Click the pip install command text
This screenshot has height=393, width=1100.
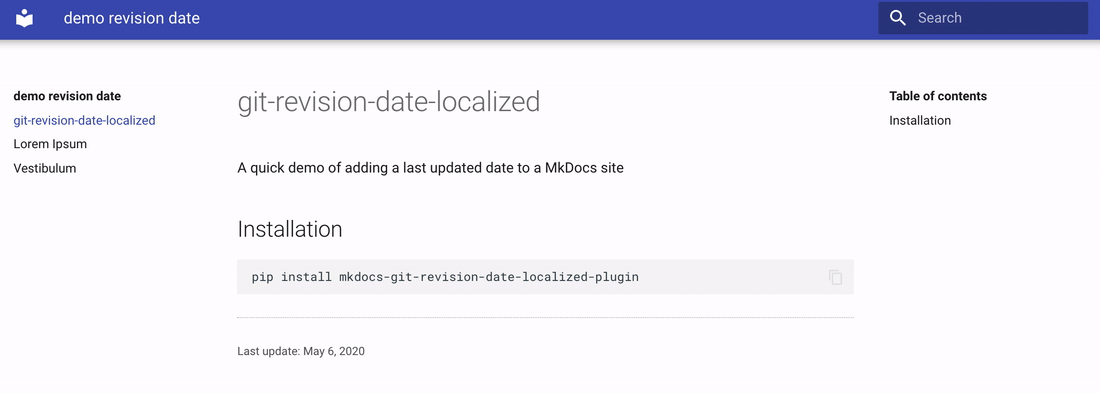point(445,277)
